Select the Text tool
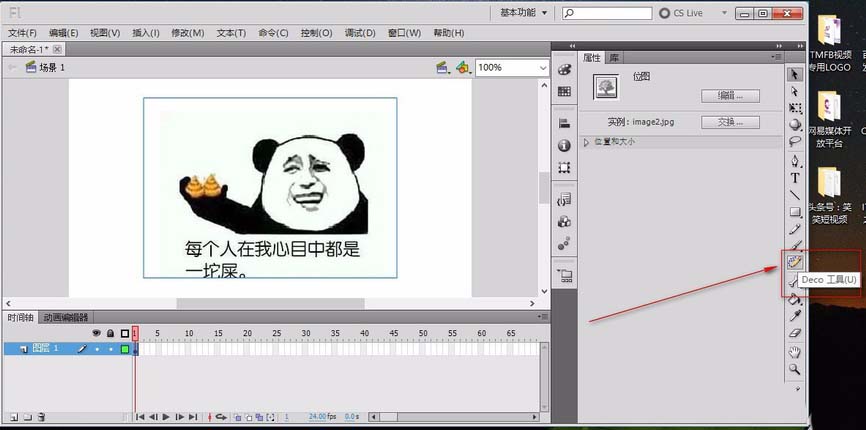Image resolution: width=866 pixels, height=430 pixels. point(794,178)
